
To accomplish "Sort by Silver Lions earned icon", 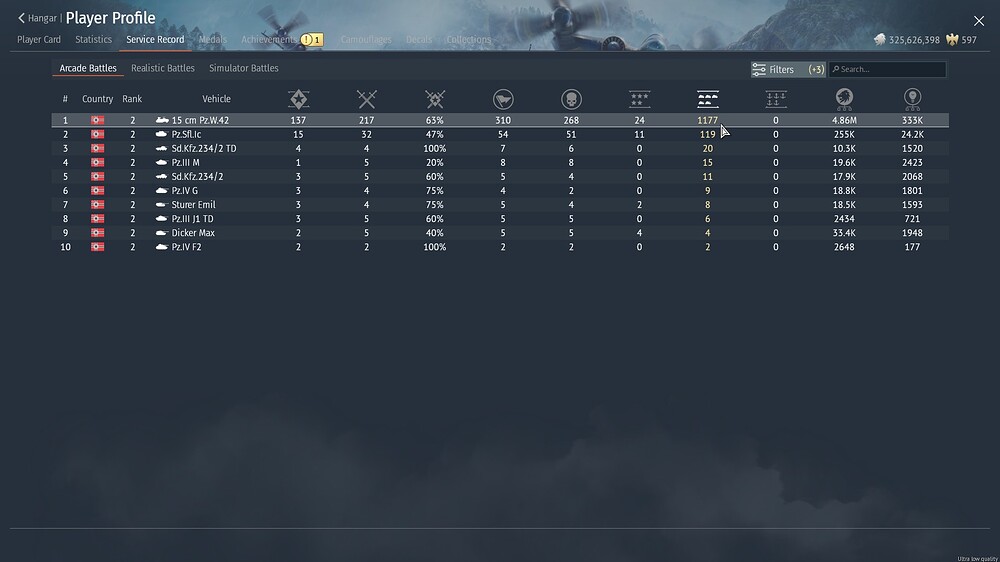I will (x=844, y=99).
